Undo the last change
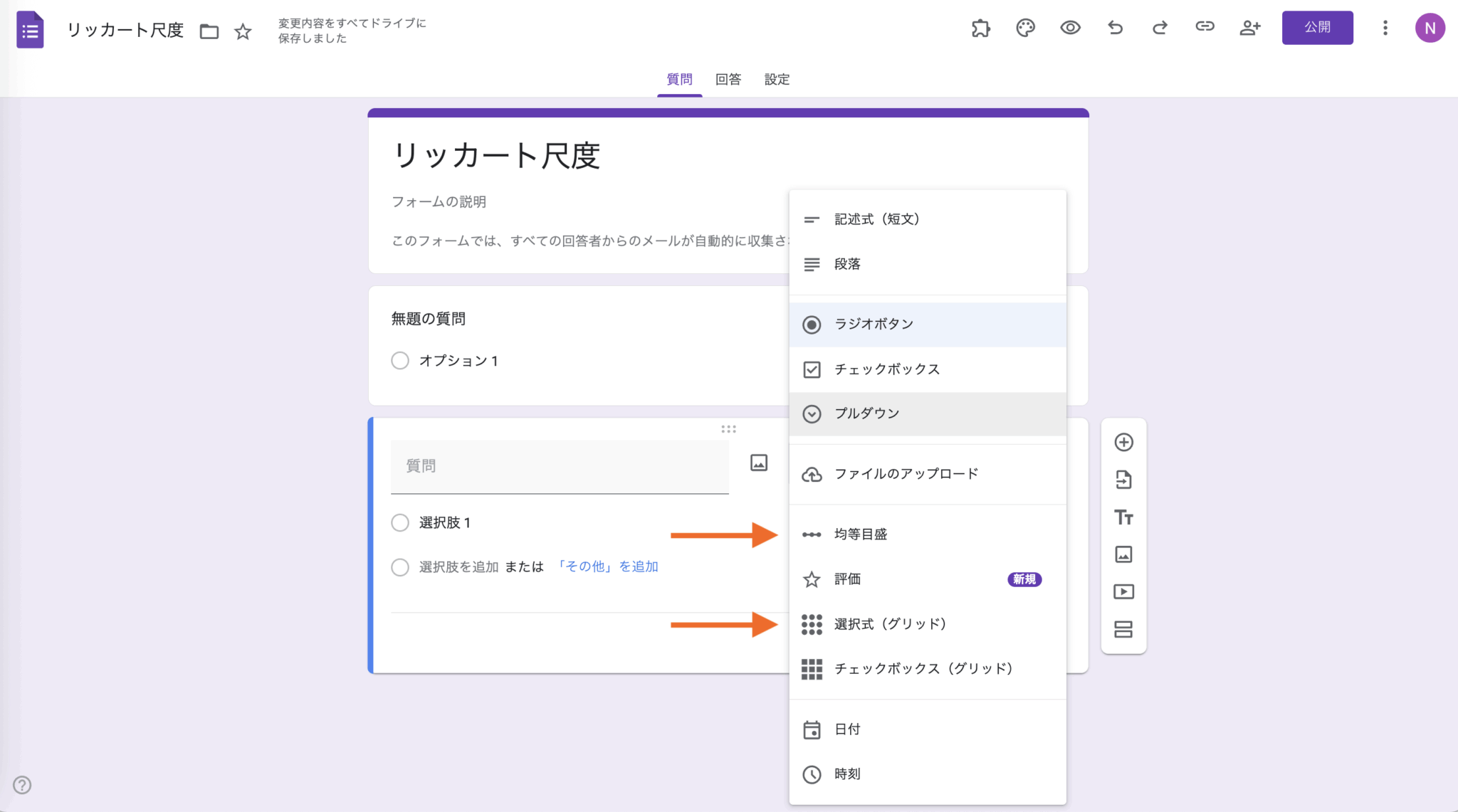This screenshot has height=812, width=1458. 1115,28
